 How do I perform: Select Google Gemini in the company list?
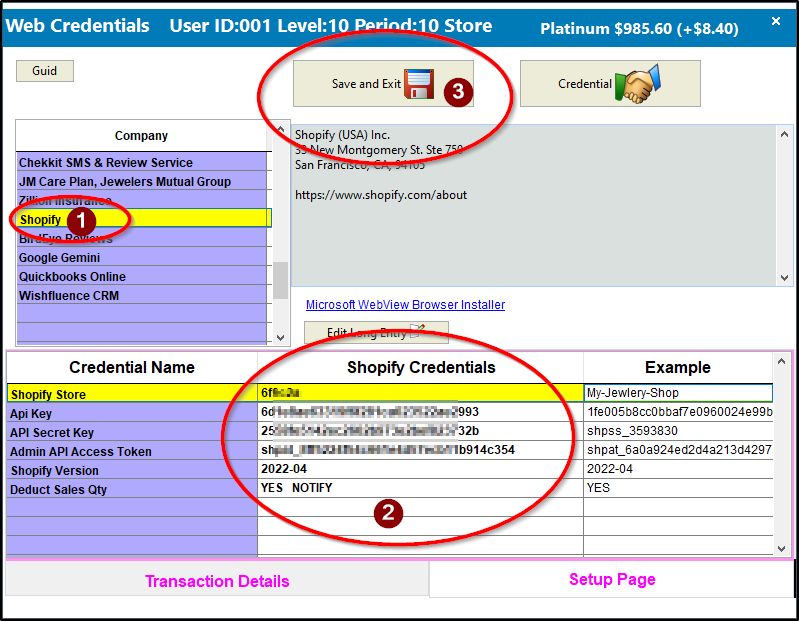142,258
